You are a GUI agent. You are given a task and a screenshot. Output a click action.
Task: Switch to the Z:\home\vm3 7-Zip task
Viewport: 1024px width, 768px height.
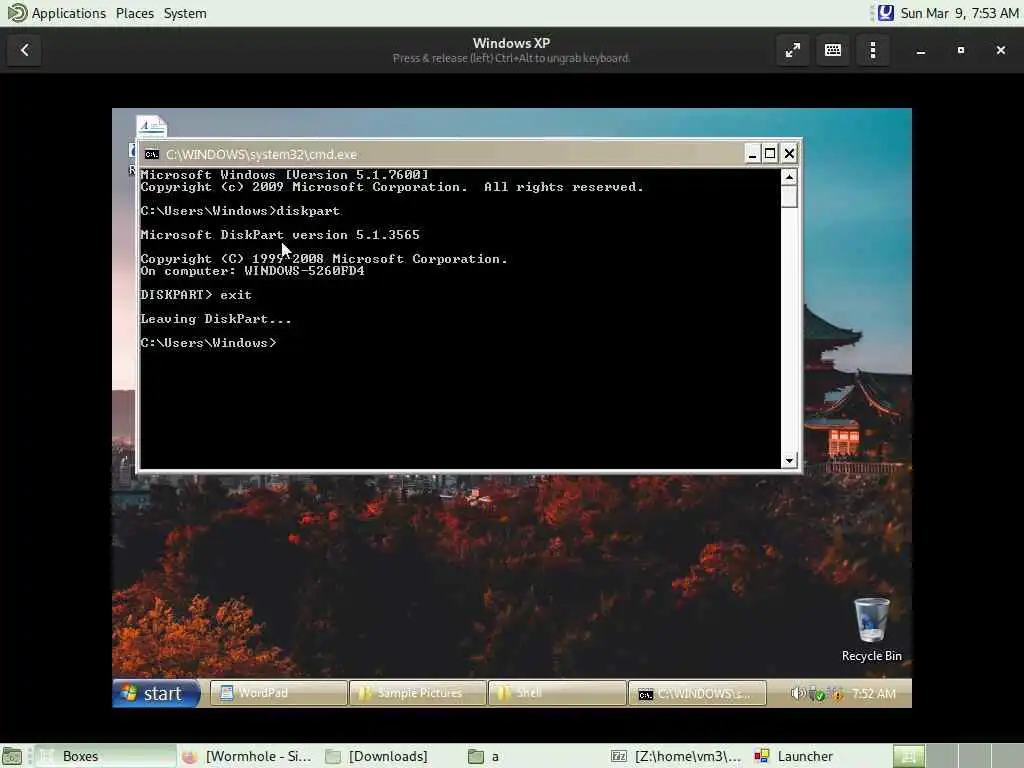[x=677, y=756]
